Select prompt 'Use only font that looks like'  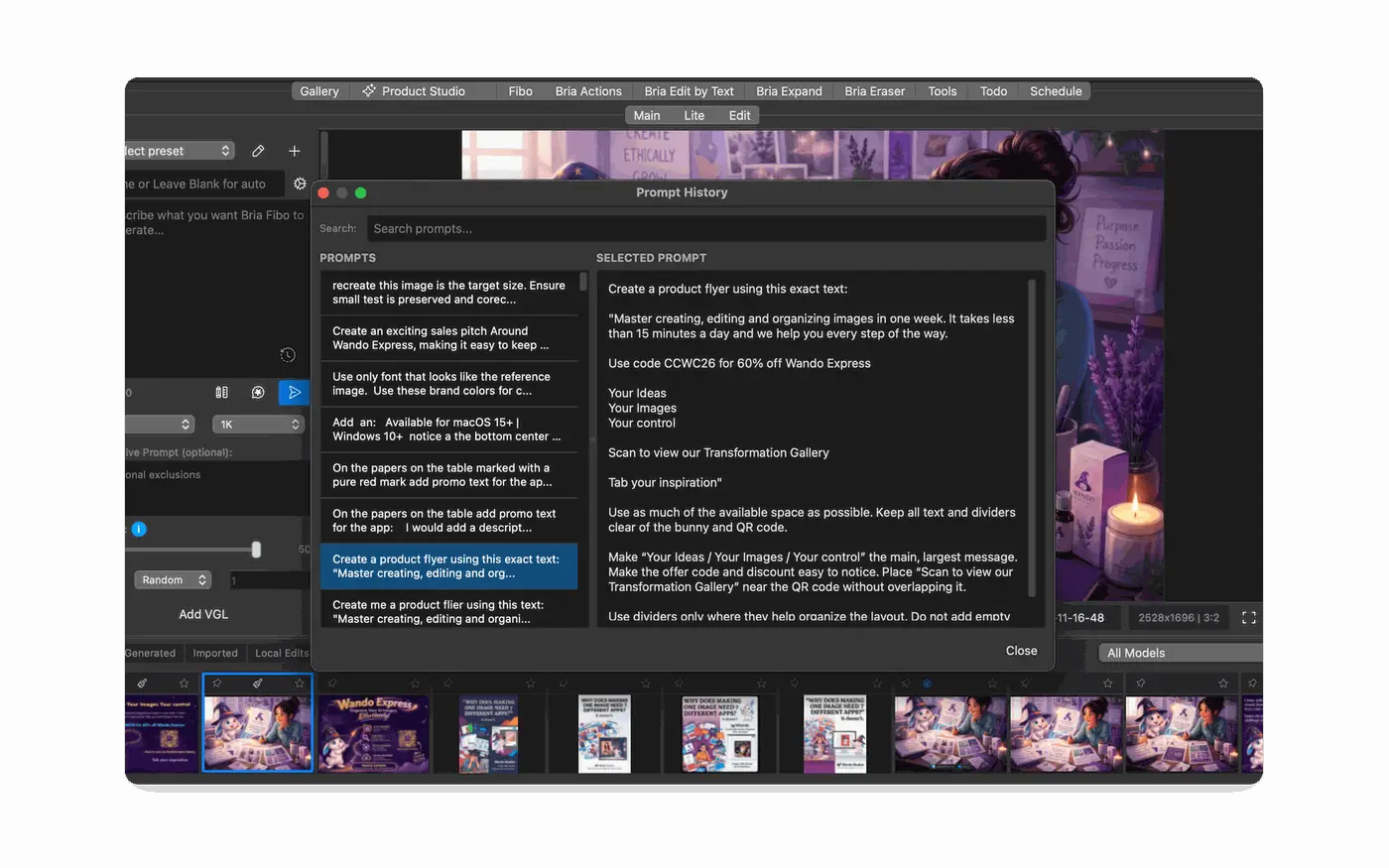tap(449, 384)
